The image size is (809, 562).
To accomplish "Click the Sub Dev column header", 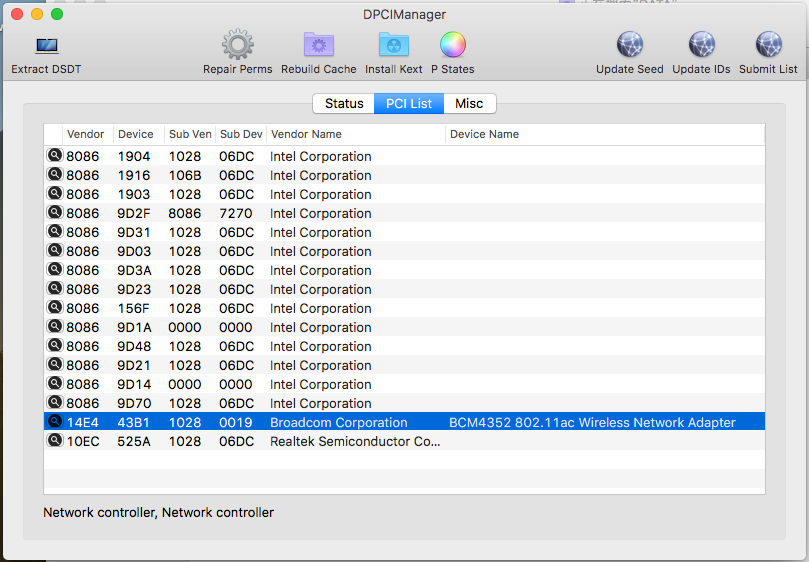I will [x=240, y=134].
